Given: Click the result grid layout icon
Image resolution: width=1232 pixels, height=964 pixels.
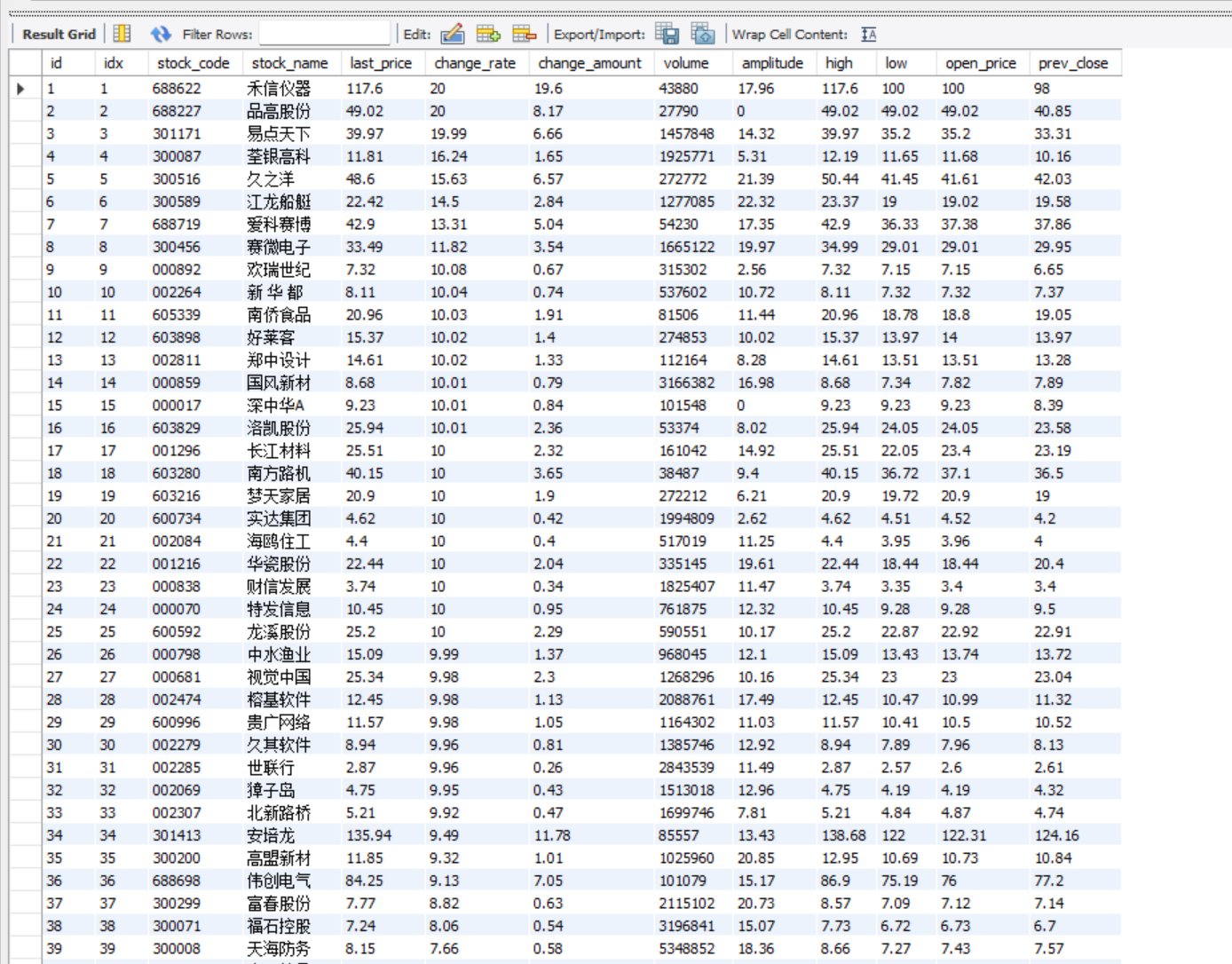Looking at the screenshot, I should click(122, 34).
